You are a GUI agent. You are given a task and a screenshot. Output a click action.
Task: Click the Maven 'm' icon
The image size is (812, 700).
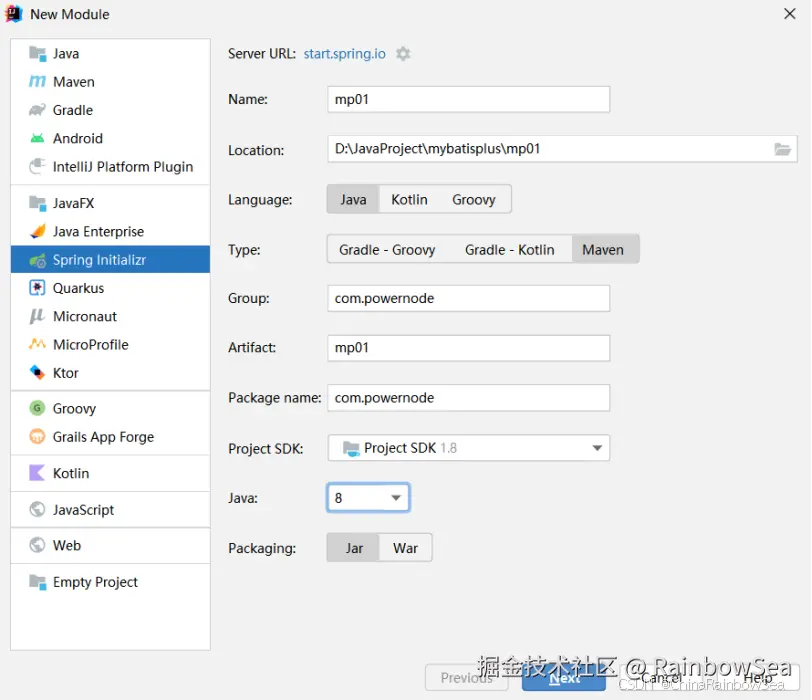click(x=37, y=82)
